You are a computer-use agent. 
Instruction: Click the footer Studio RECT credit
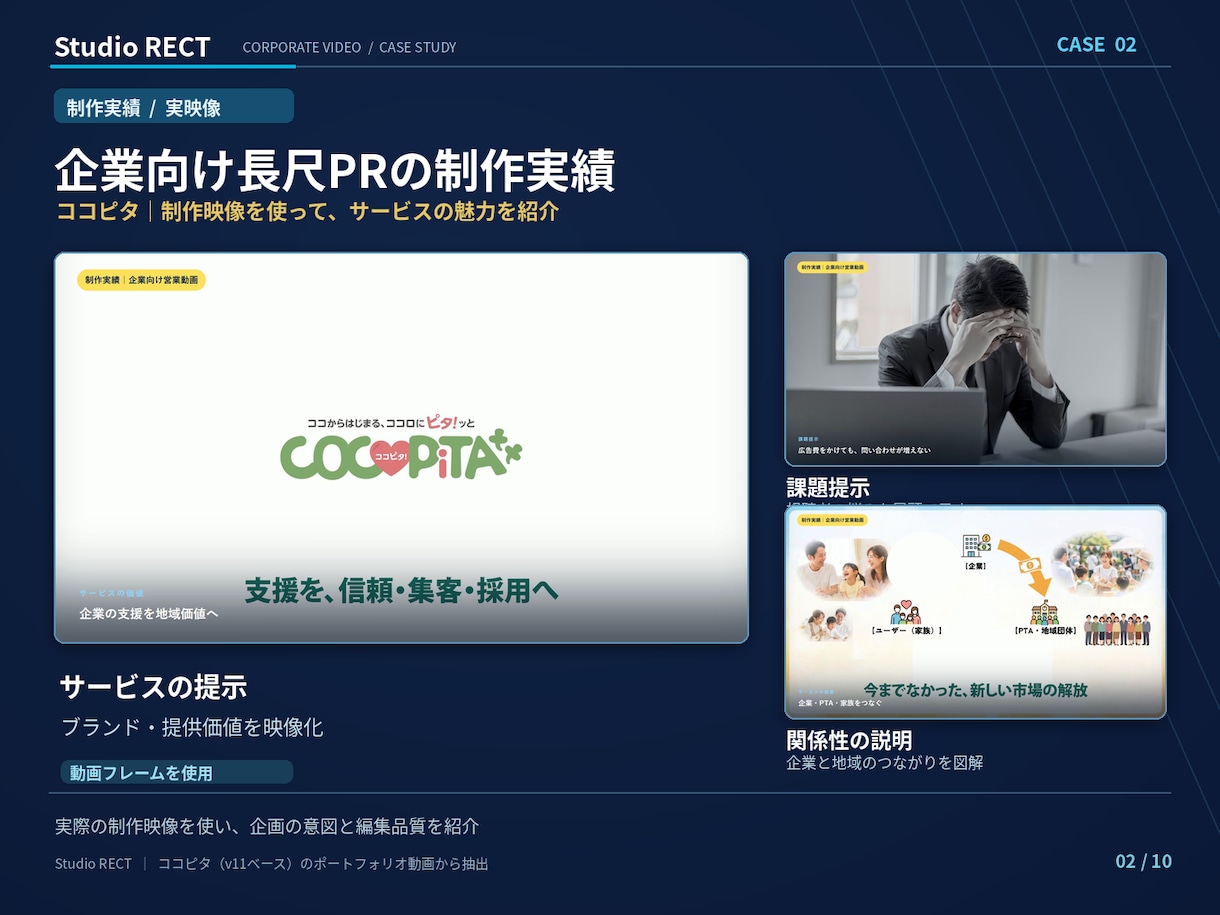[93, 864]
